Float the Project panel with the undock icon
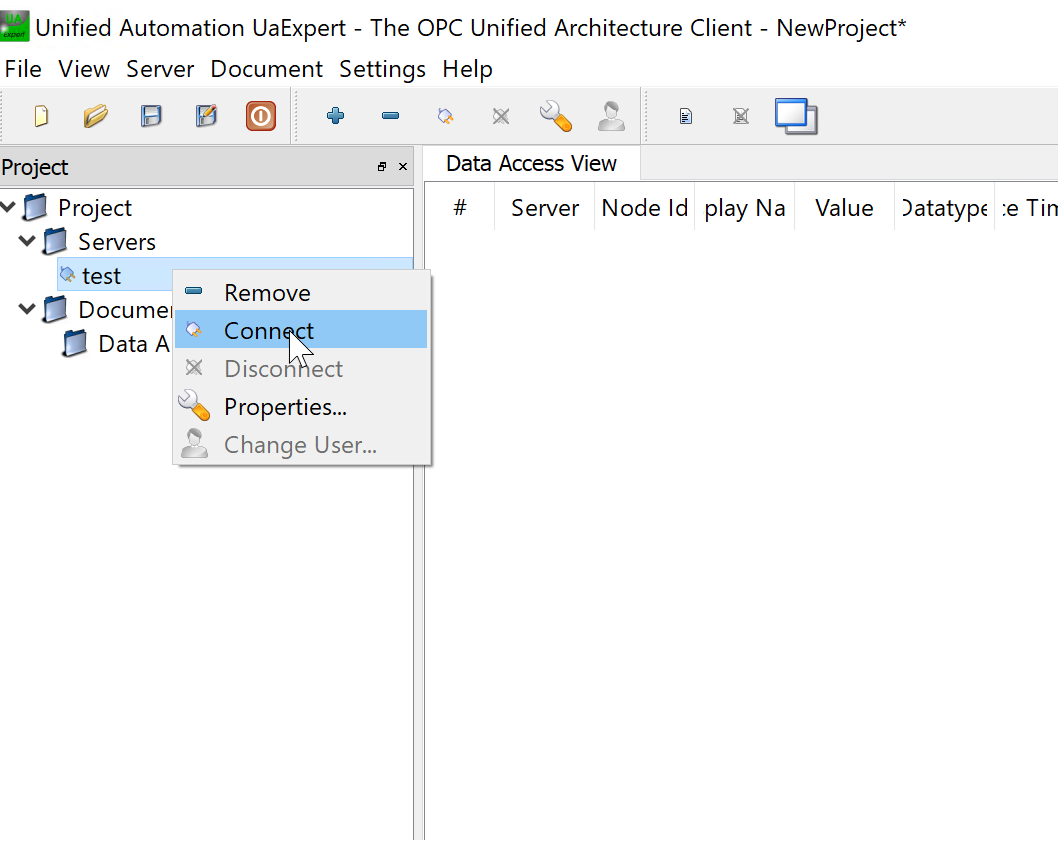Image resolution: width=1062 pixels, height=842 pixels. [x=382, y=167]
